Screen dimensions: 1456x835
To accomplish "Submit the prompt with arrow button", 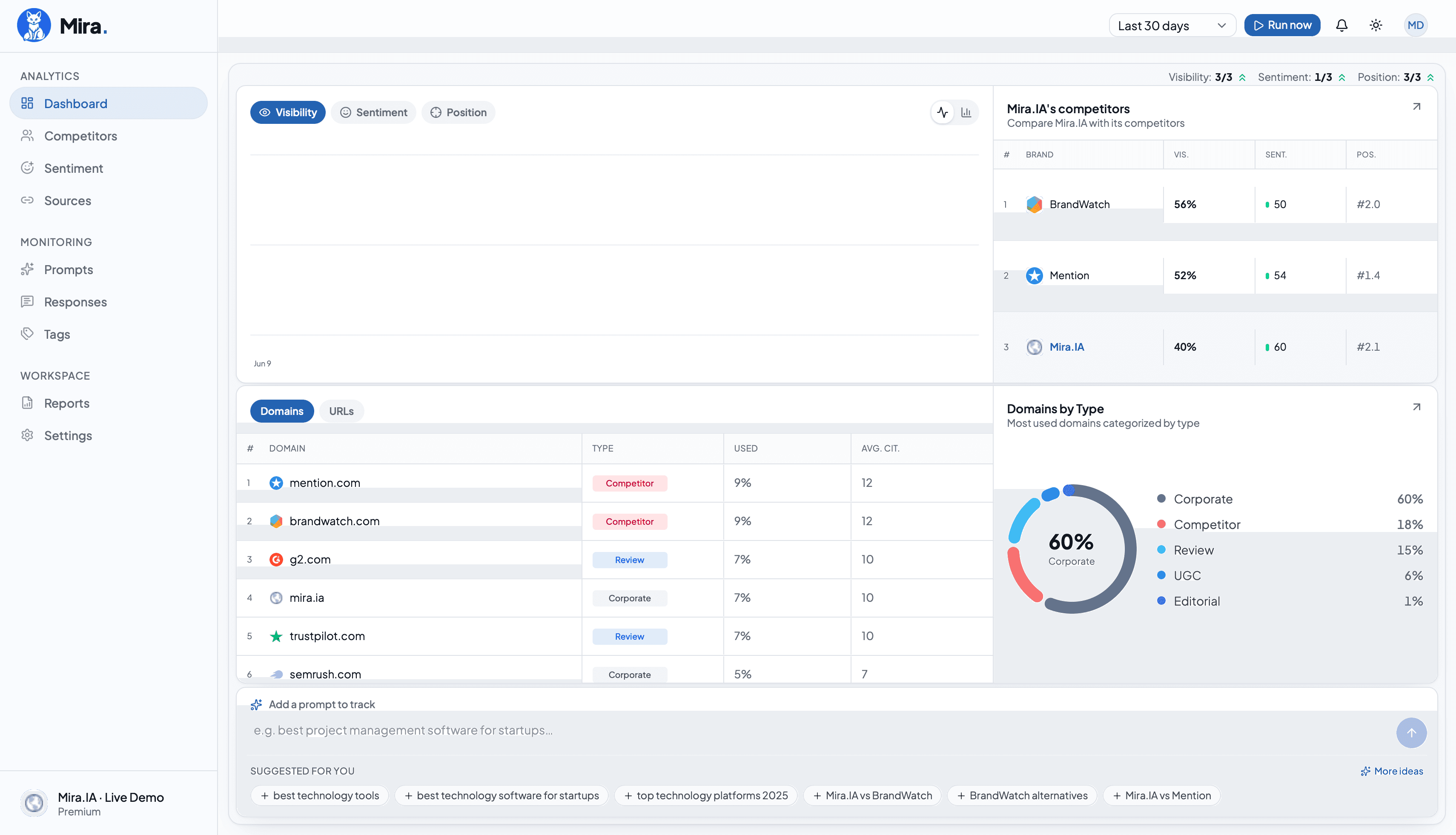I will pos(1411,732).
